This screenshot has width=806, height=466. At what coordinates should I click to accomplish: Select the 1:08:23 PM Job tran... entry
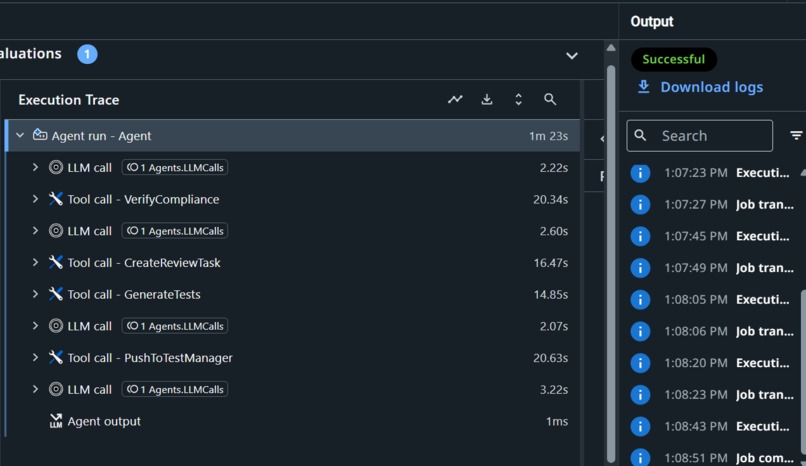729,395
